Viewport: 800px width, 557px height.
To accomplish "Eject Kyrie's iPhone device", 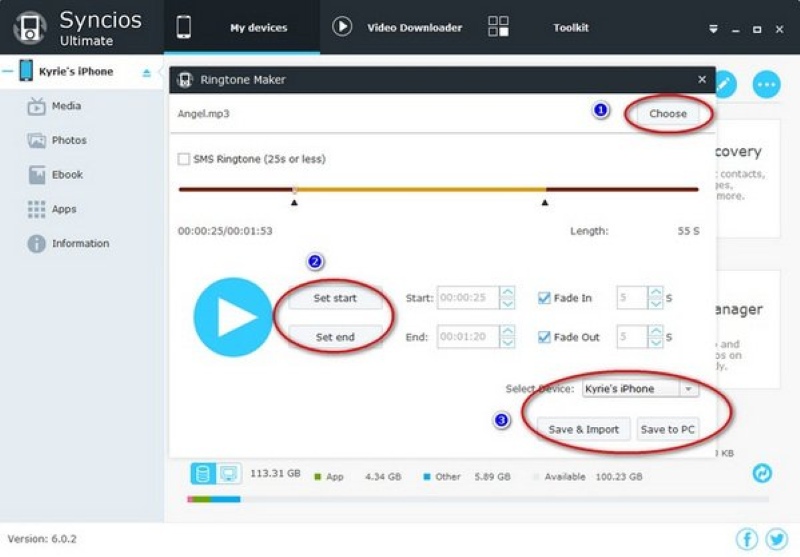I will (146, 72).
